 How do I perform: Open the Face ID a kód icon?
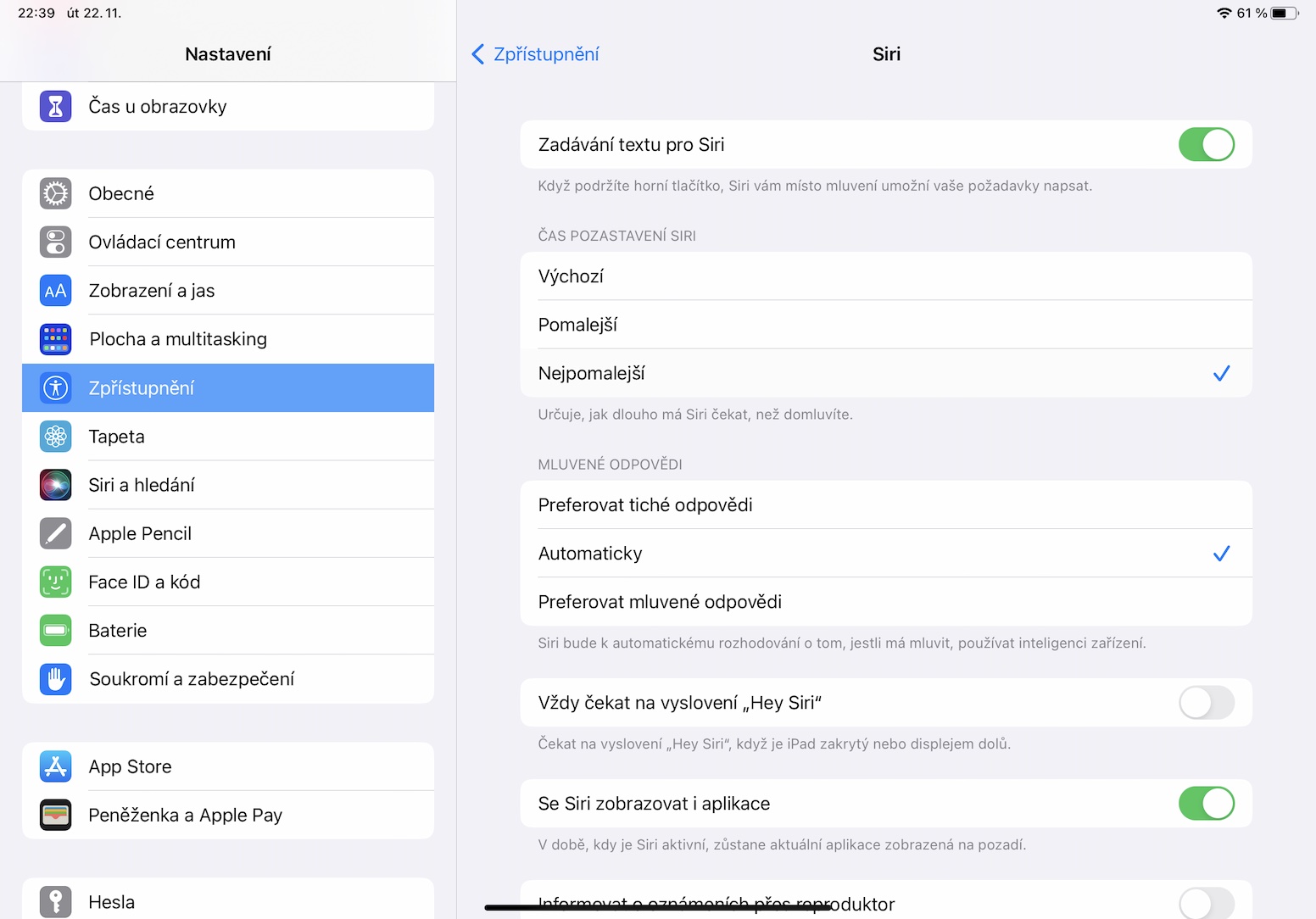tap(55, 582)
